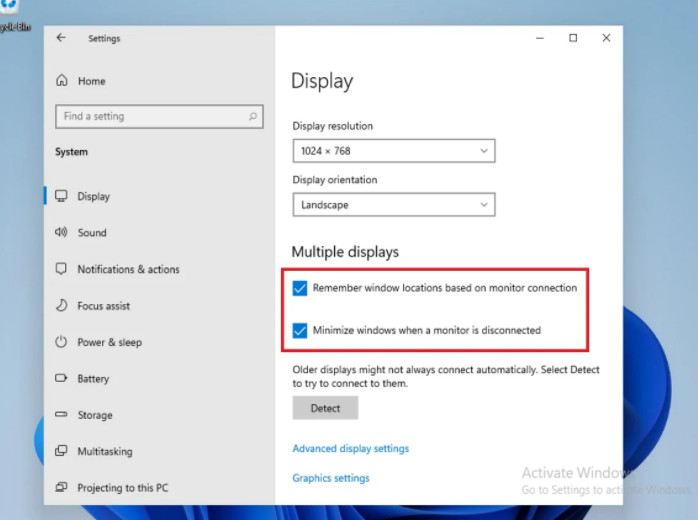Open Projecting to this PC section
Image resolution: width=698 pixels, height=520 pixels.
tap(122, 488)
